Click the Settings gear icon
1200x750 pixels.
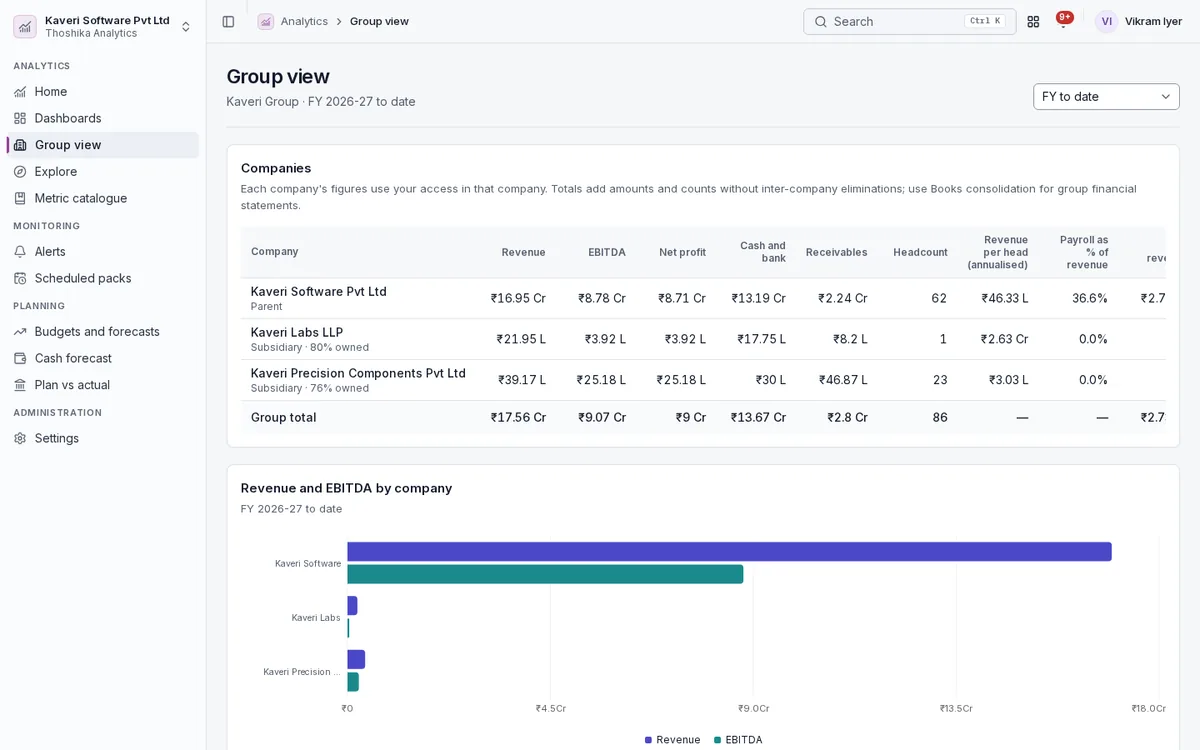[20, 438]
